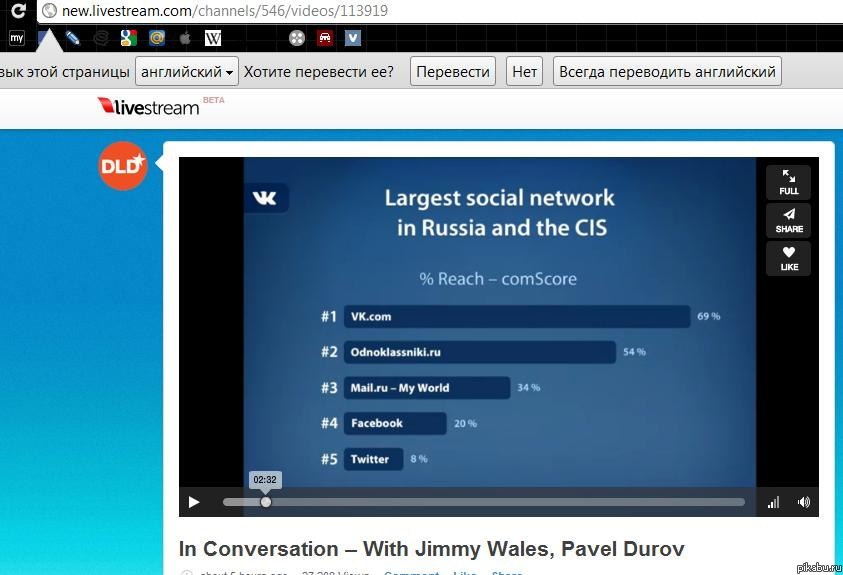Switch video to FULL screen

pyautogui.click(x=789, y=183)
